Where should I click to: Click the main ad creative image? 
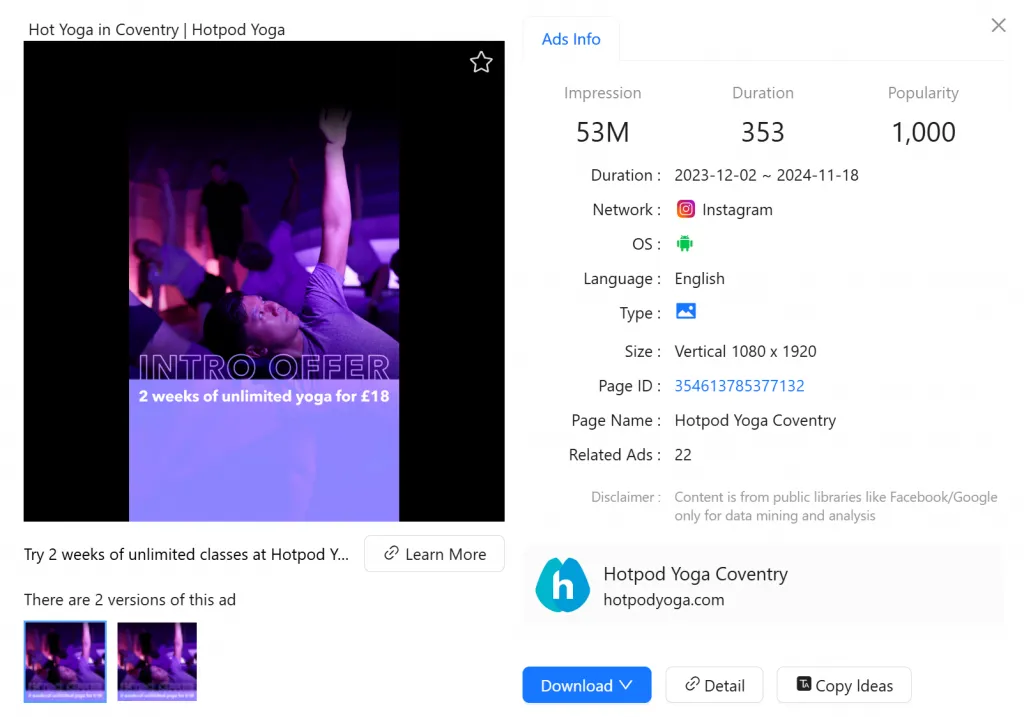[264, 281]
